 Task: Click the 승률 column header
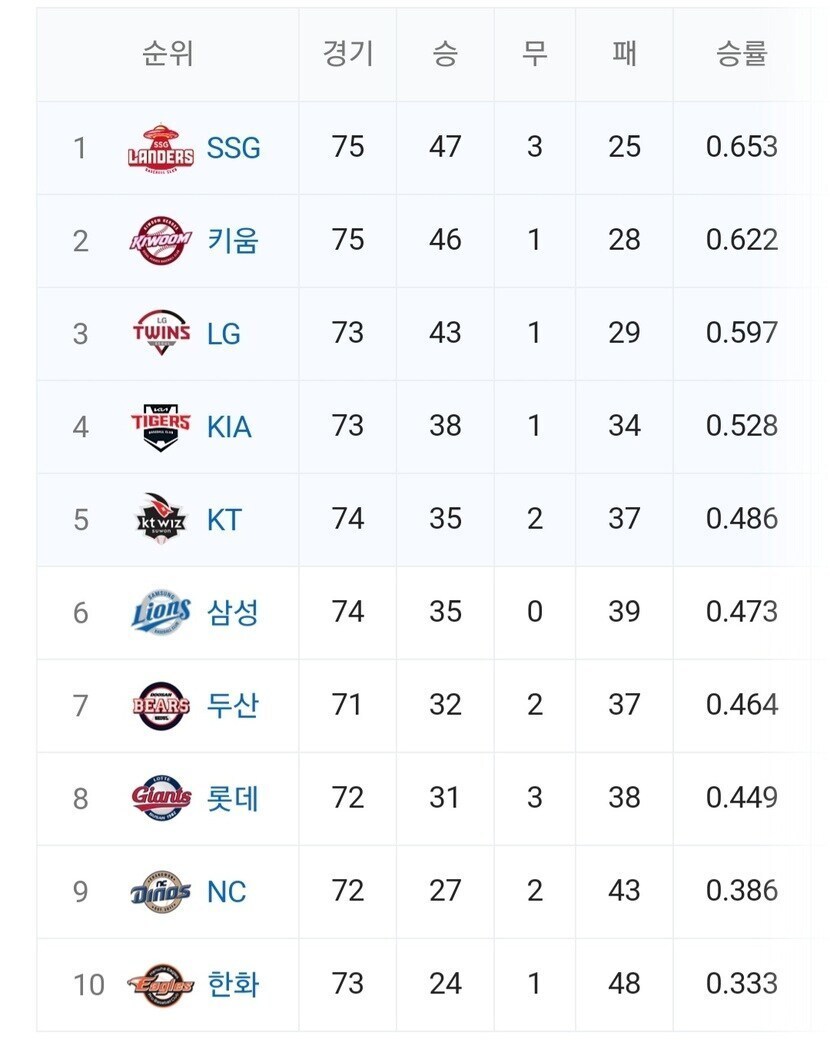(741, 54)
